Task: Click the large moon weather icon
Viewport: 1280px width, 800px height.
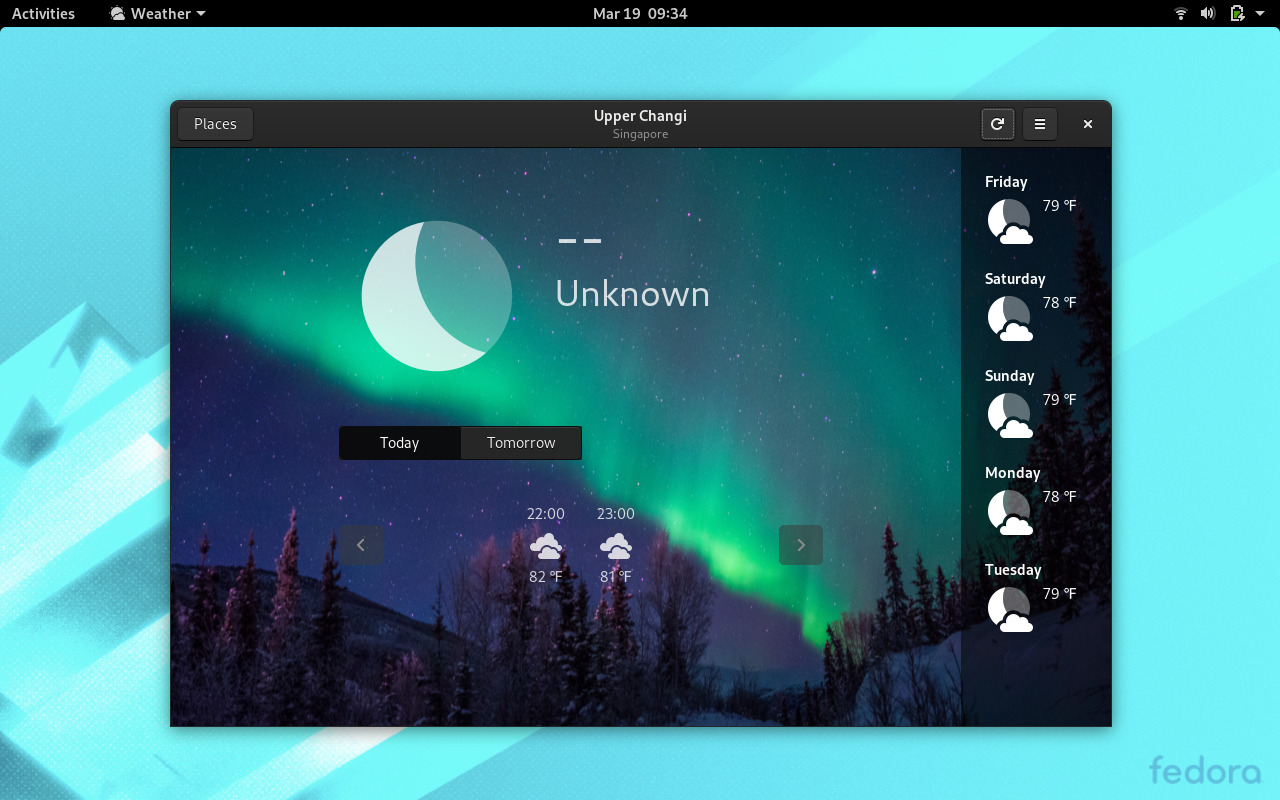Action: click(436, 296)
